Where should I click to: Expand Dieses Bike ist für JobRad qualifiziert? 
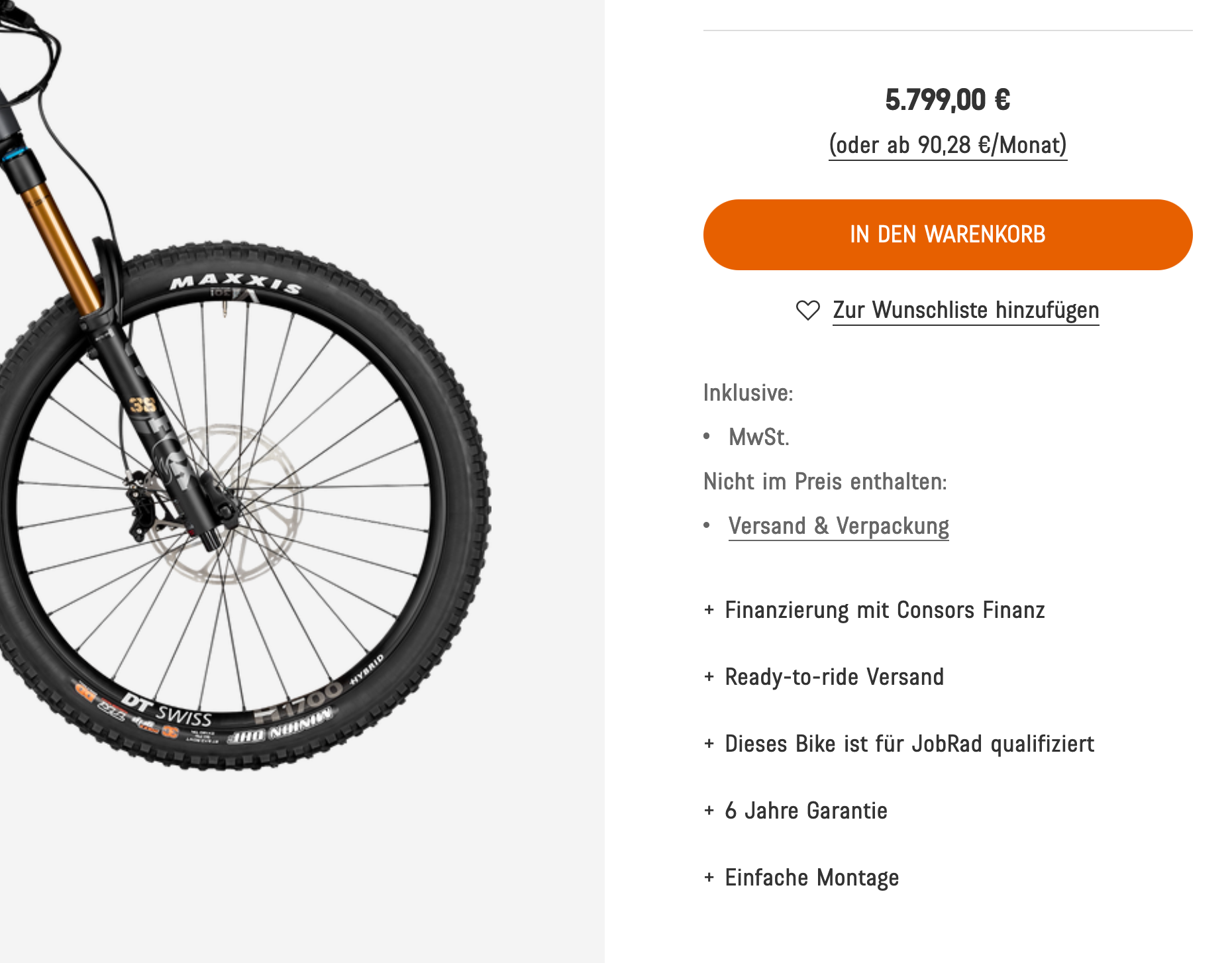(909, 744)
